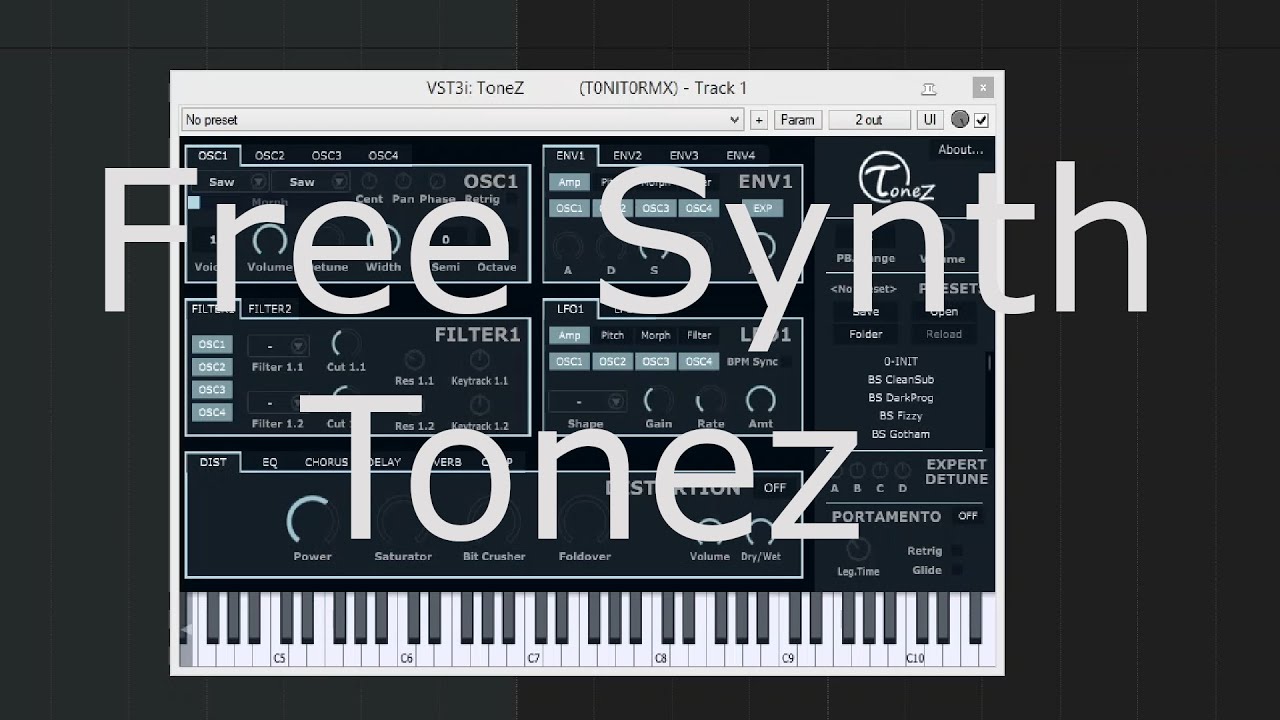Click the LFO Amt knob
The width and height of the screenshot is (1280, 720).
click(761, 401)
